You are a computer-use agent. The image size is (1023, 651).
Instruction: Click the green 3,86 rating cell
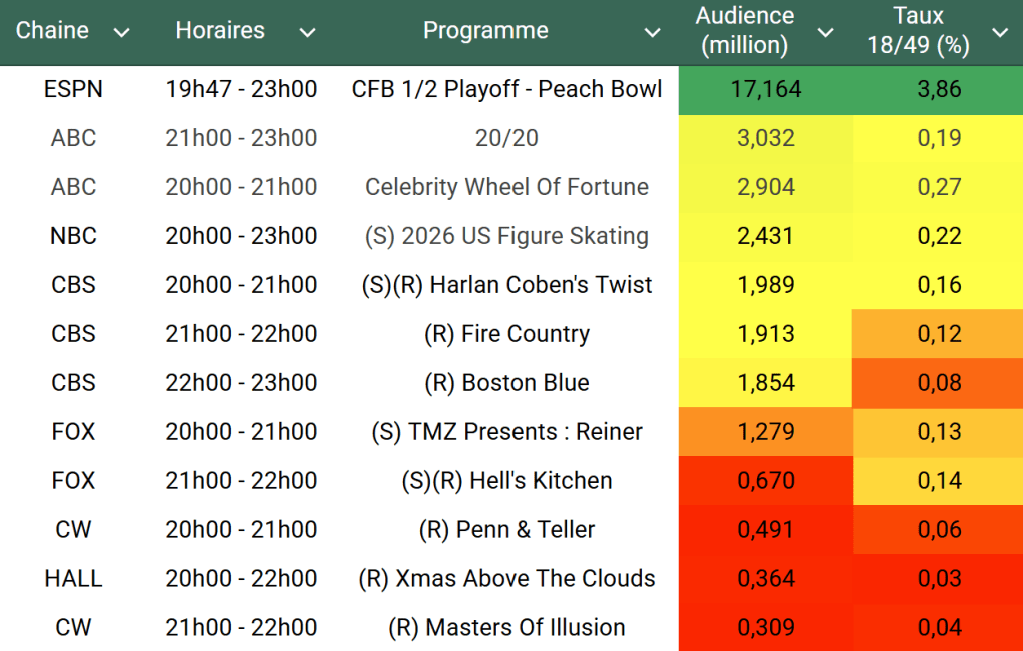(x=939, y=89)
